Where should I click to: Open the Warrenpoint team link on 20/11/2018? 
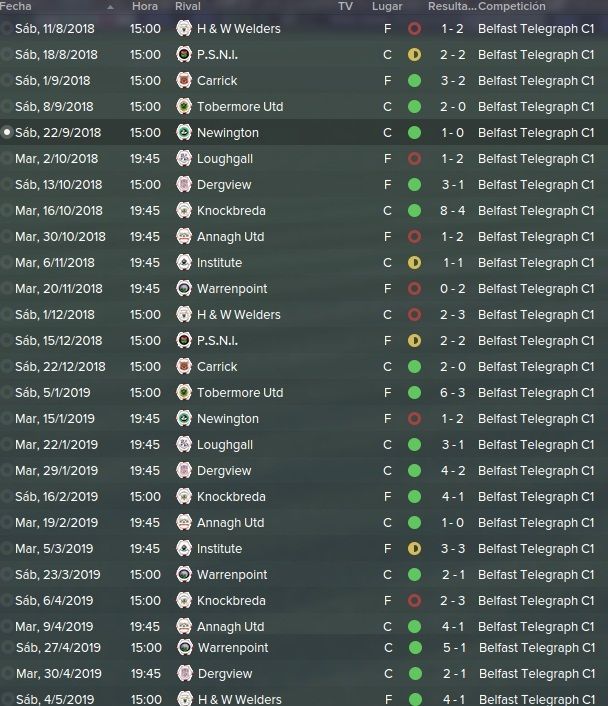232,289
